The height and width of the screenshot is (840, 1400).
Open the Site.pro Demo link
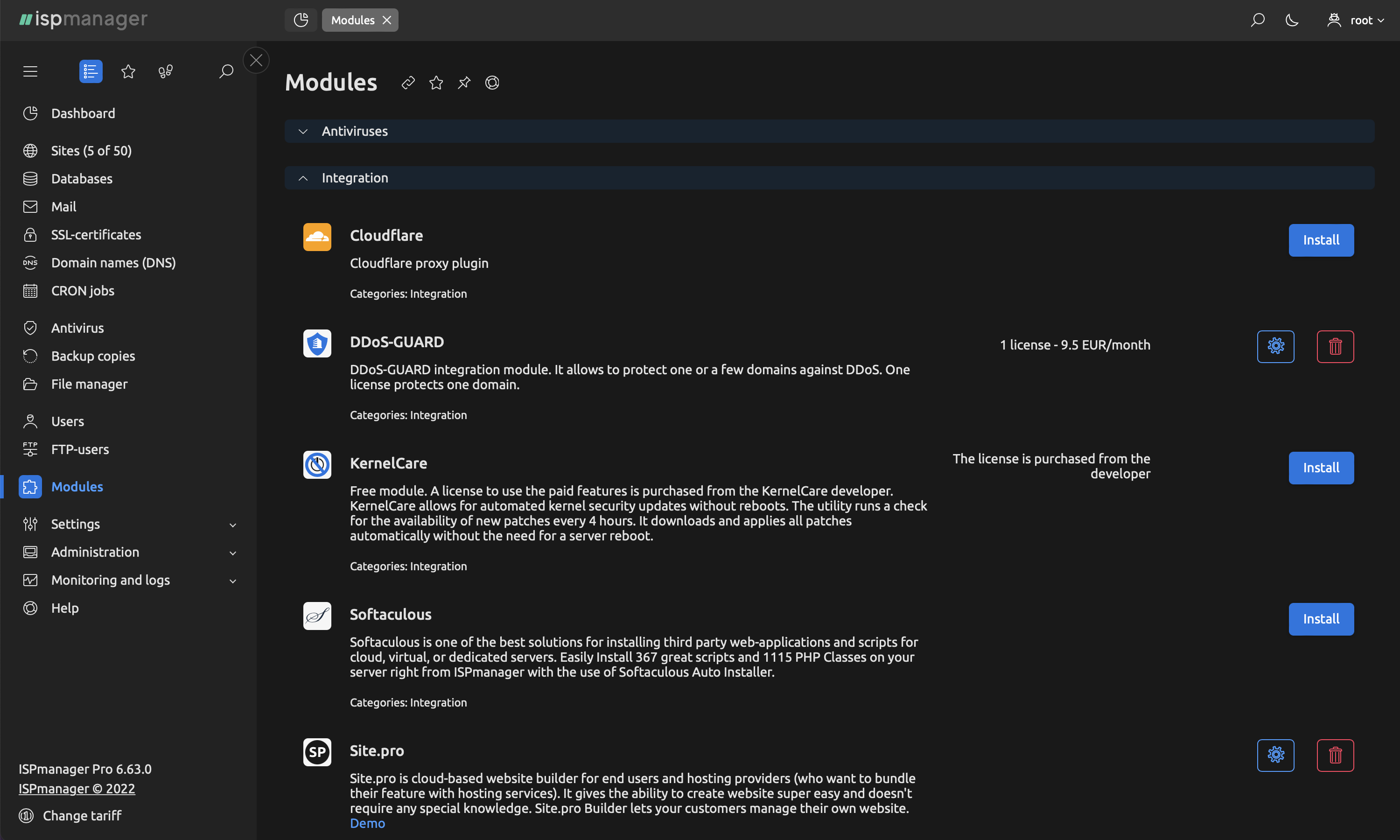pos(367,823)
